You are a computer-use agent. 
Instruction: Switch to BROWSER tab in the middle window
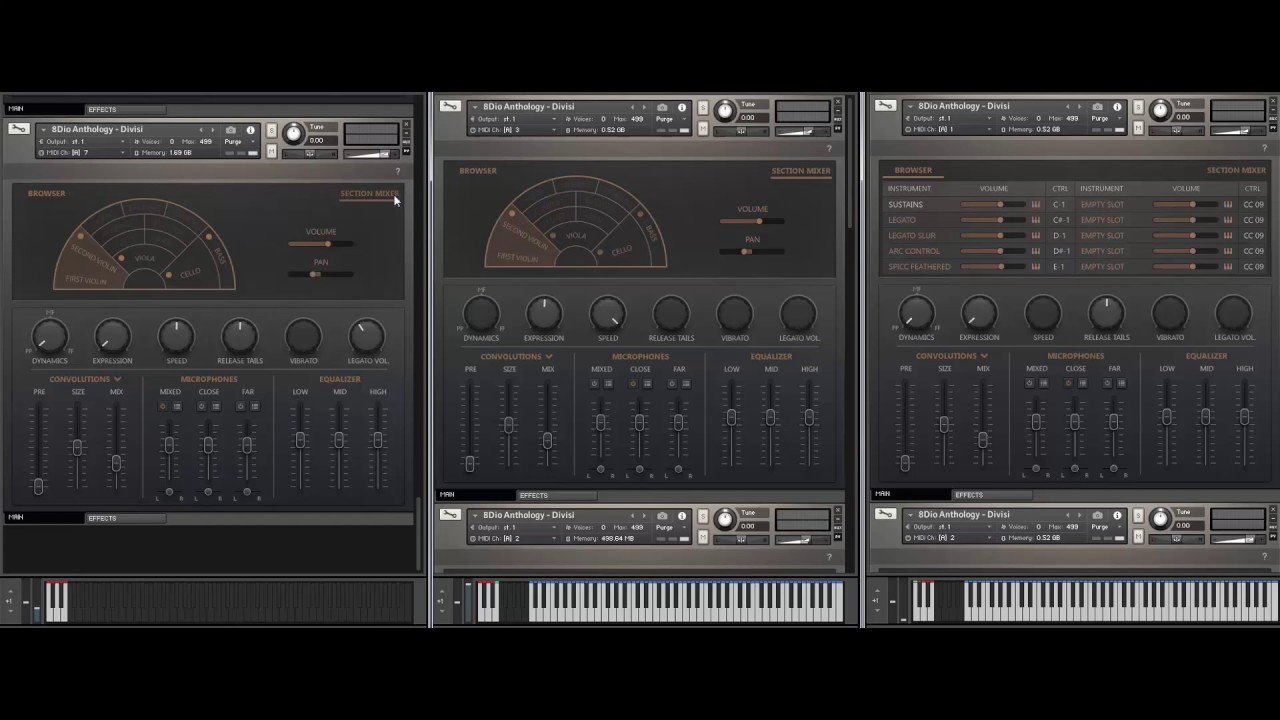[478, 170]
